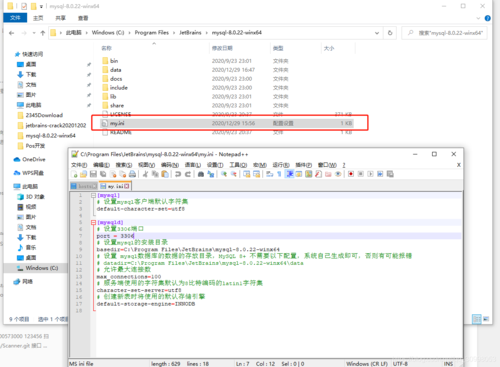Switch to the hosts tab in Notepad++
This screenshot has height=367, width=500.
pyautogui.click(x=84, y=186)
